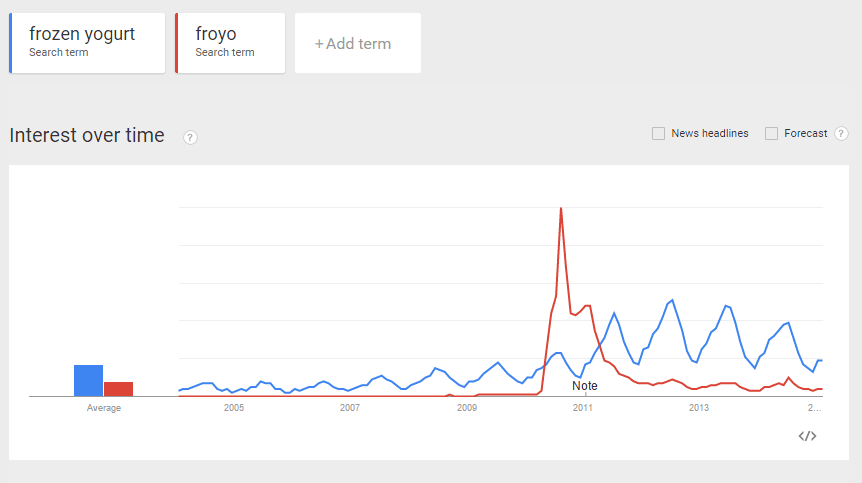Click the 2009 axis label

(x=467, y=408)
